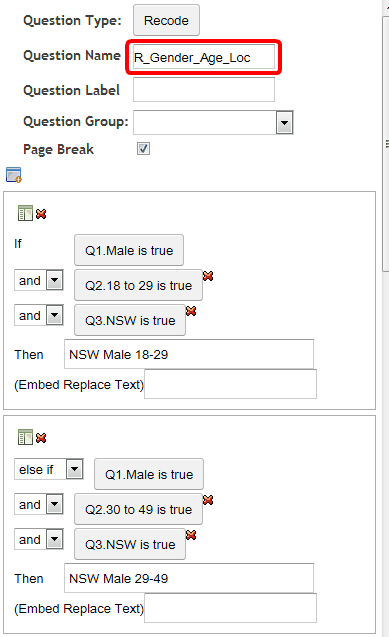Open the 'and' dropdown before Q2.18 to 29

[54, 280]
